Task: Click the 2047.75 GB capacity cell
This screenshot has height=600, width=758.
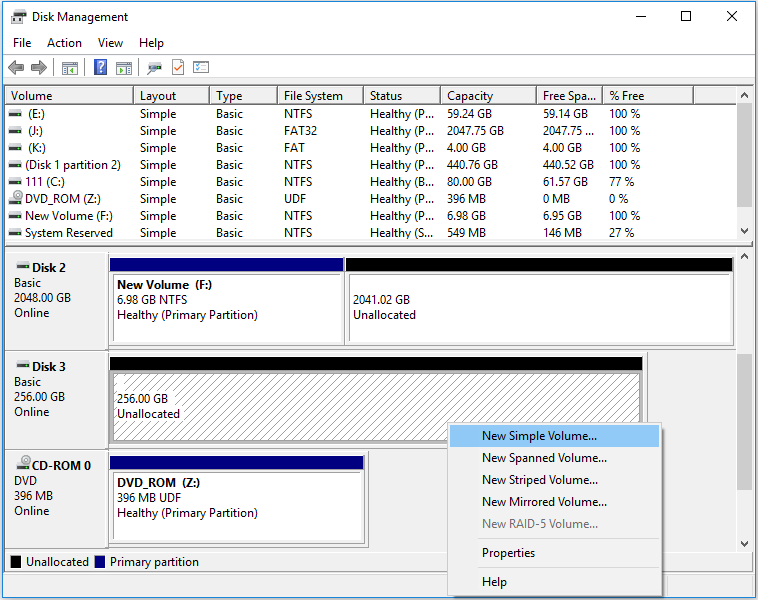Action: coord(475,131)
